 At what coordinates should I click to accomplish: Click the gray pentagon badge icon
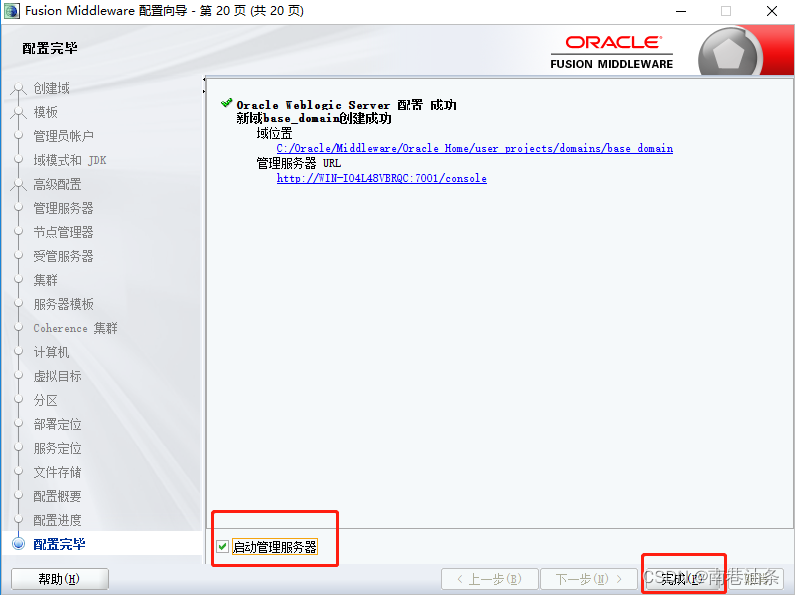tap(730, 54)
